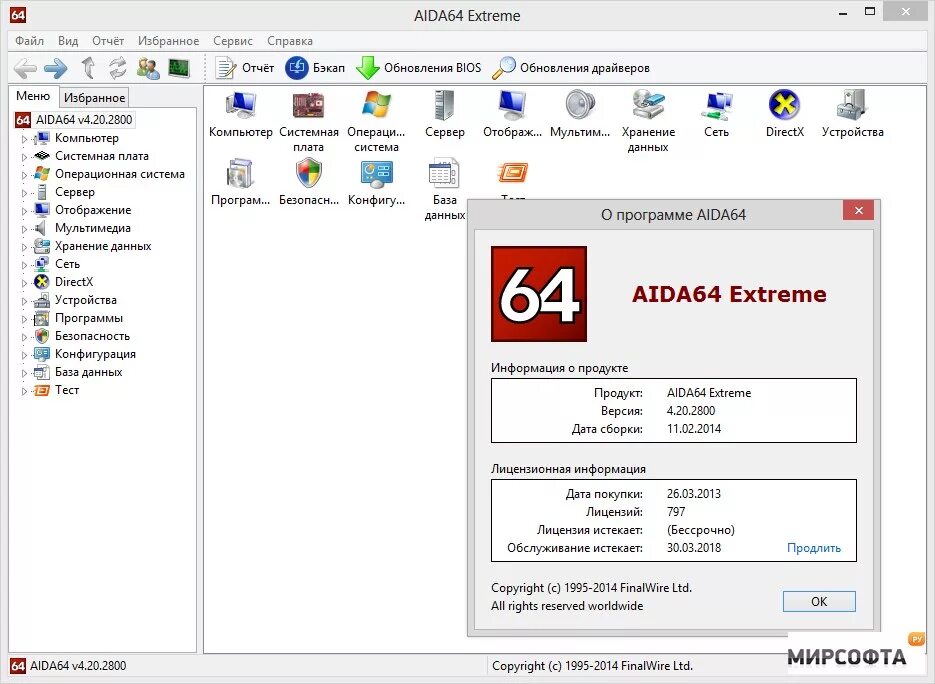Screen dimensions: 935x684
Task: Open the Избранное menu in the menu bar
Action: (168, 41)
